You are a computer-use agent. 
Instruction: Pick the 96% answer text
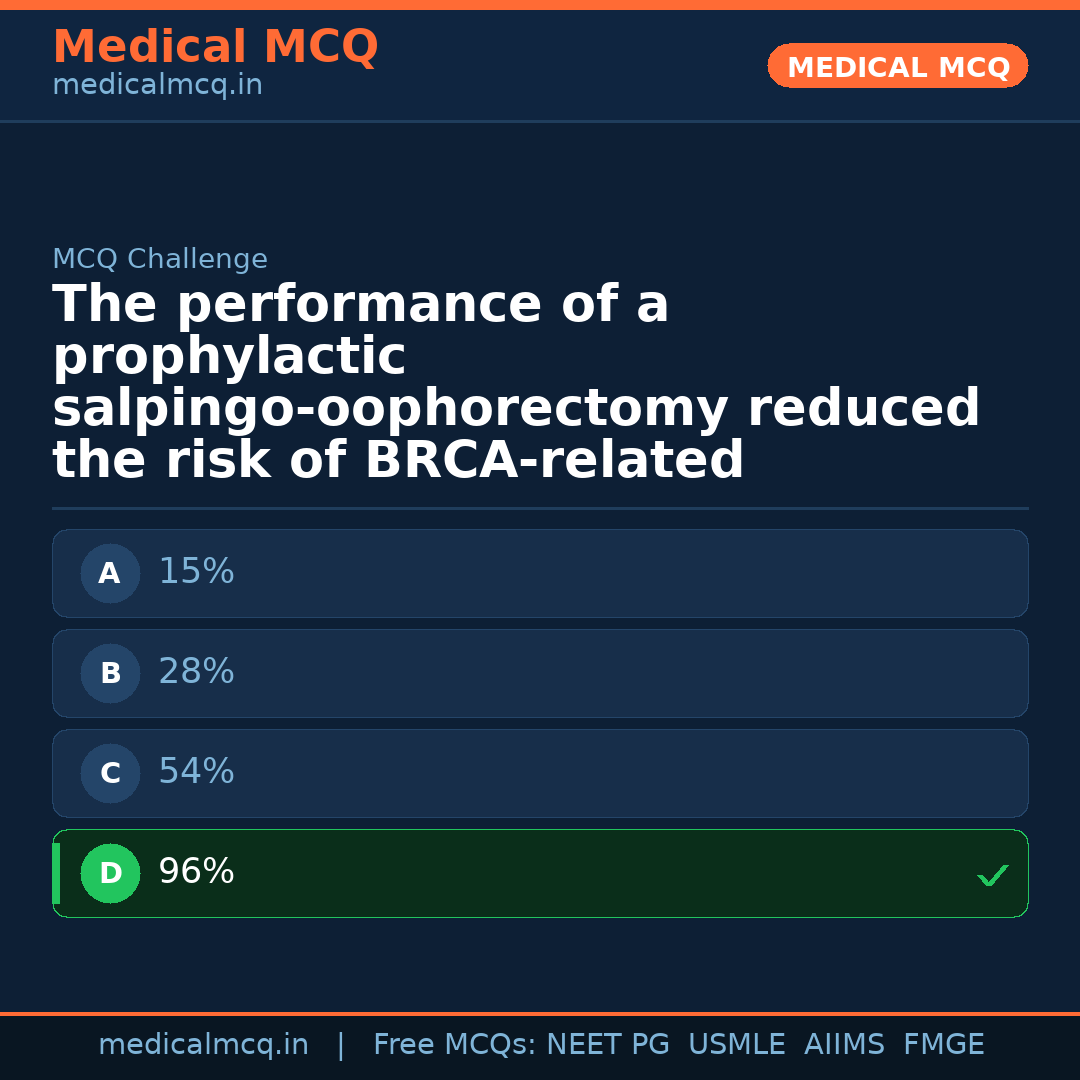tap(196, 872)
